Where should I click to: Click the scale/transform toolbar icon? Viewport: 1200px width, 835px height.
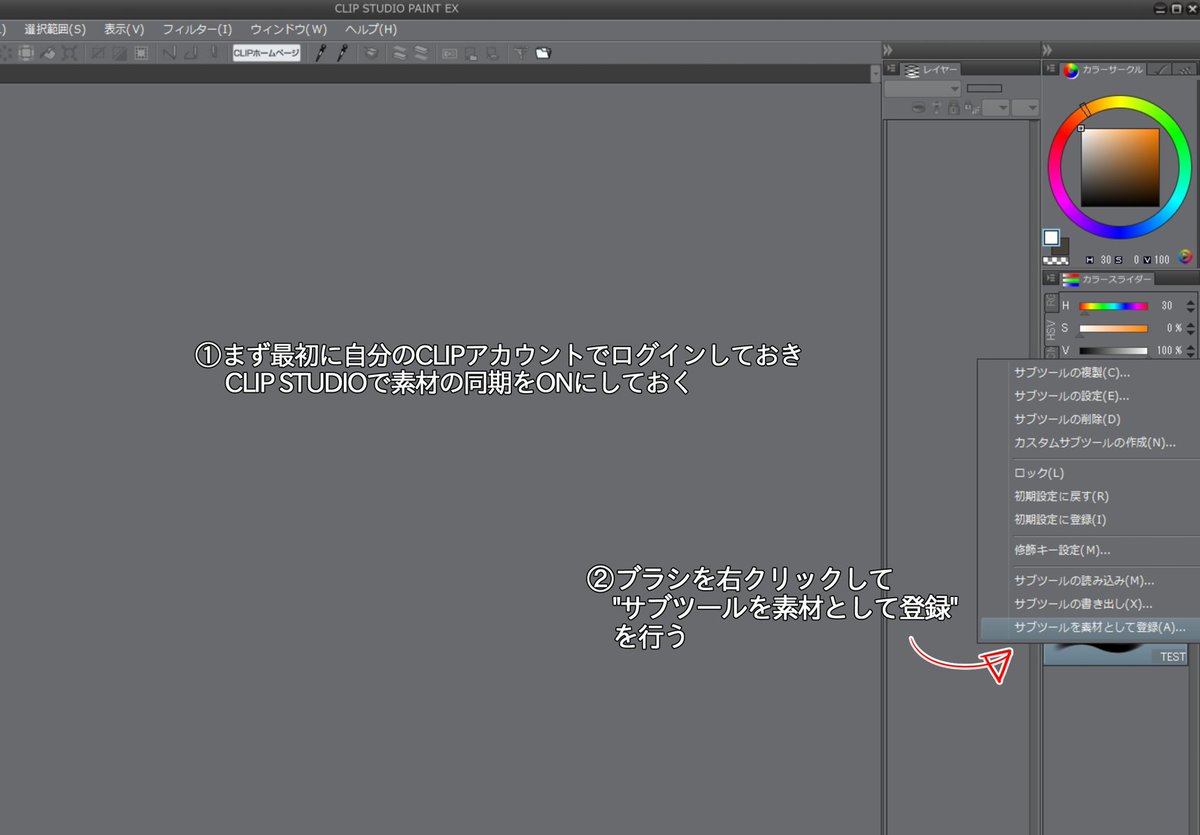tap(69, 53)
